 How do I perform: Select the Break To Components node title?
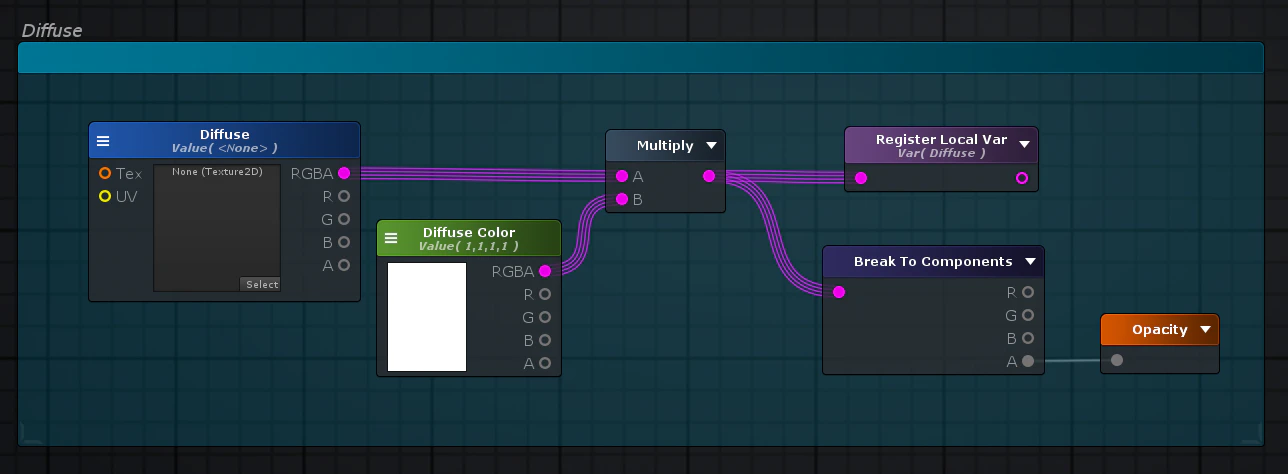point(933,262)
